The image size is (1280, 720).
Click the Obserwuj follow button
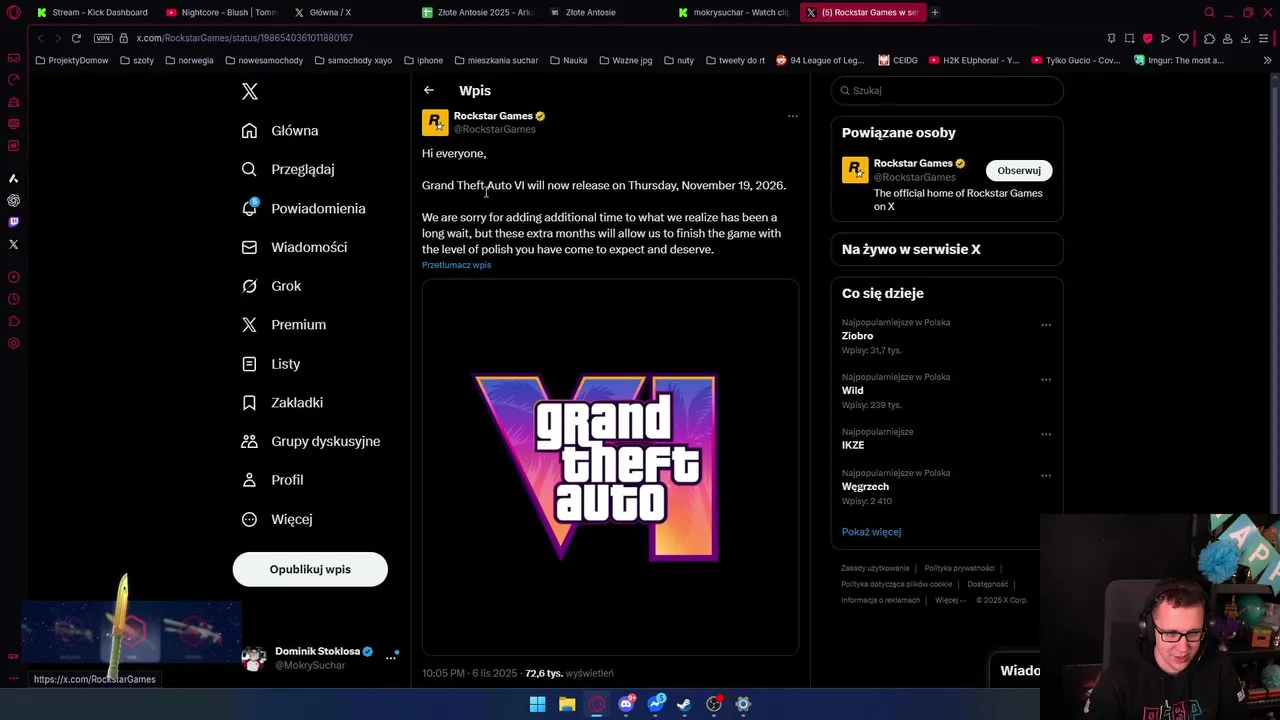[x=1019, y=170]
